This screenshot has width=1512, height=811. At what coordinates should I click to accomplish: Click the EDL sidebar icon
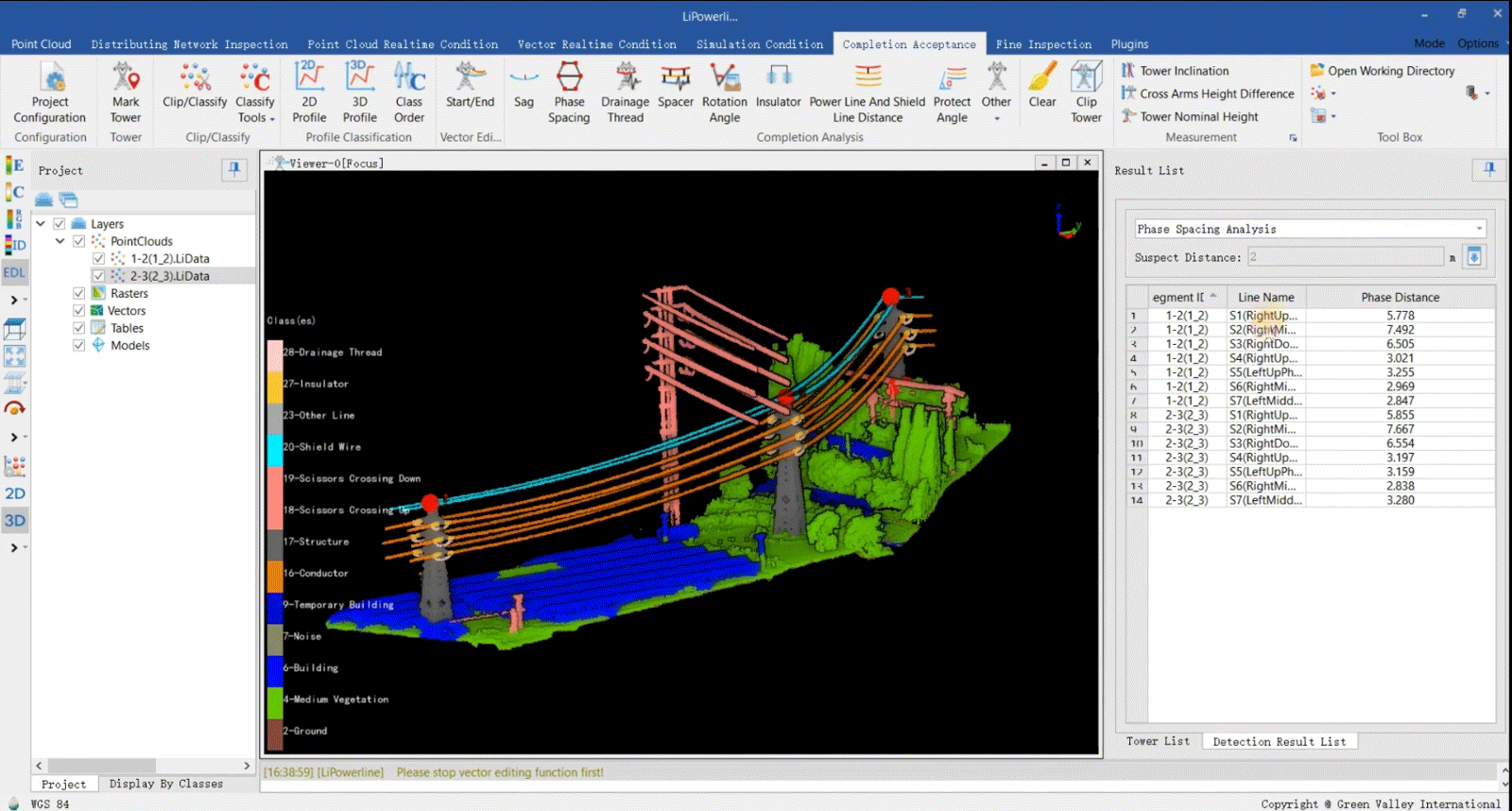coord(15,272)
